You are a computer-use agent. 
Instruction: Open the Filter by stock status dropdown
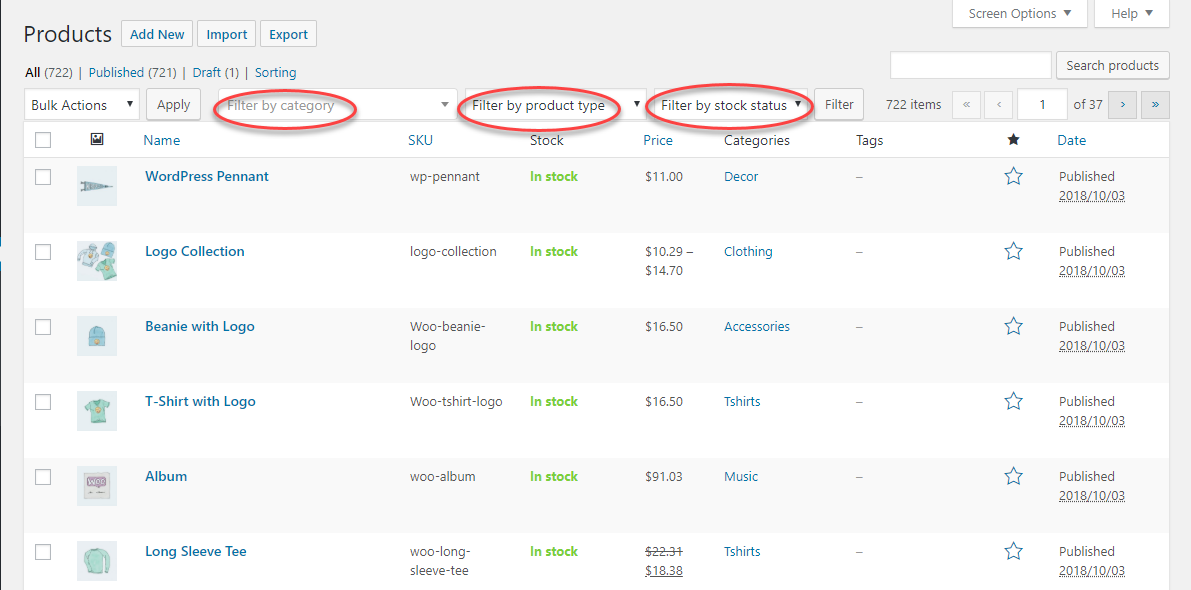tap(731, 105)
